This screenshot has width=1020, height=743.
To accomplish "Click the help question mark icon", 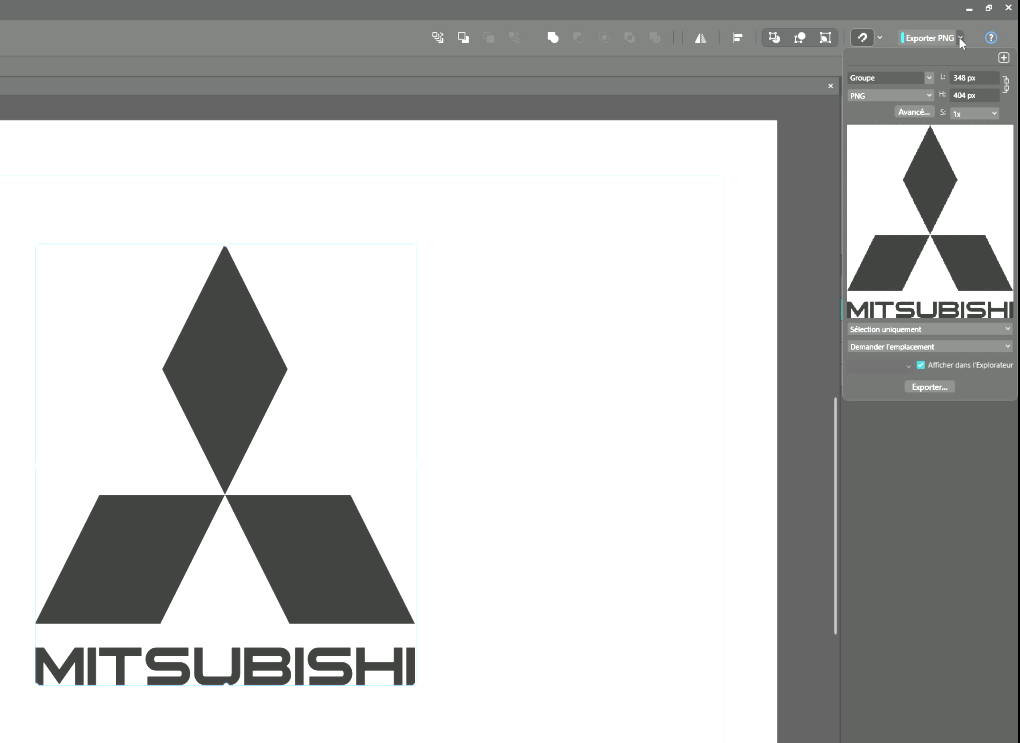I will (x=991, y=38).
